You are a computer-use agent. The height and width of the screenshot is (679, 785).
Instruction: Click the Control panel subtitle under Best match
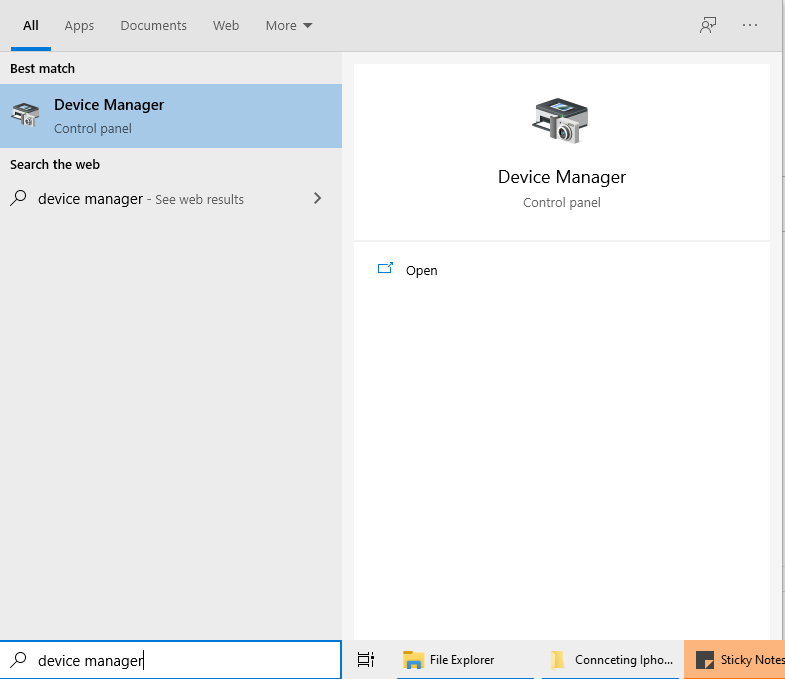coord(93,129)
